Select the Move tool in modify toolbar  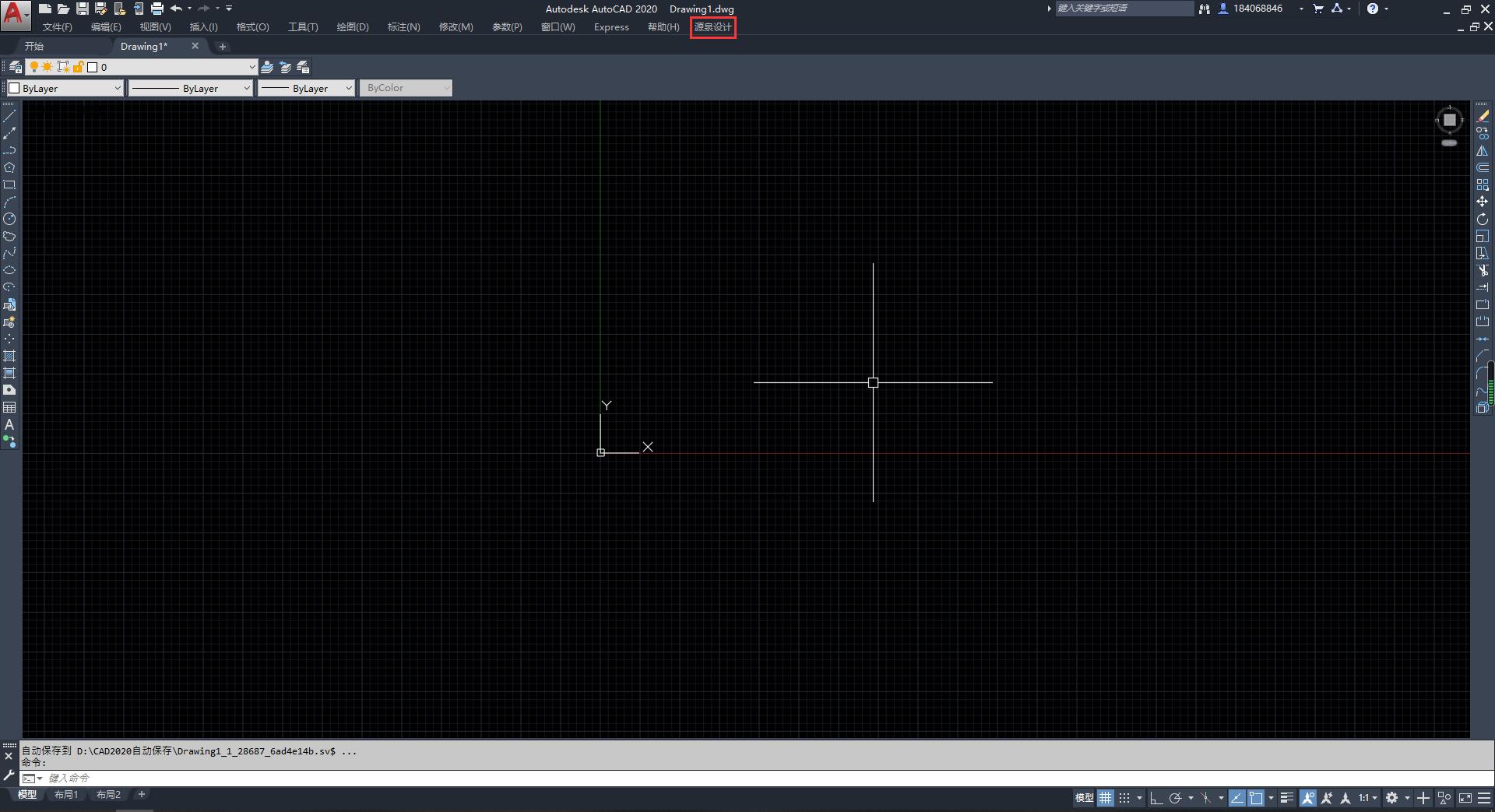1482,202
